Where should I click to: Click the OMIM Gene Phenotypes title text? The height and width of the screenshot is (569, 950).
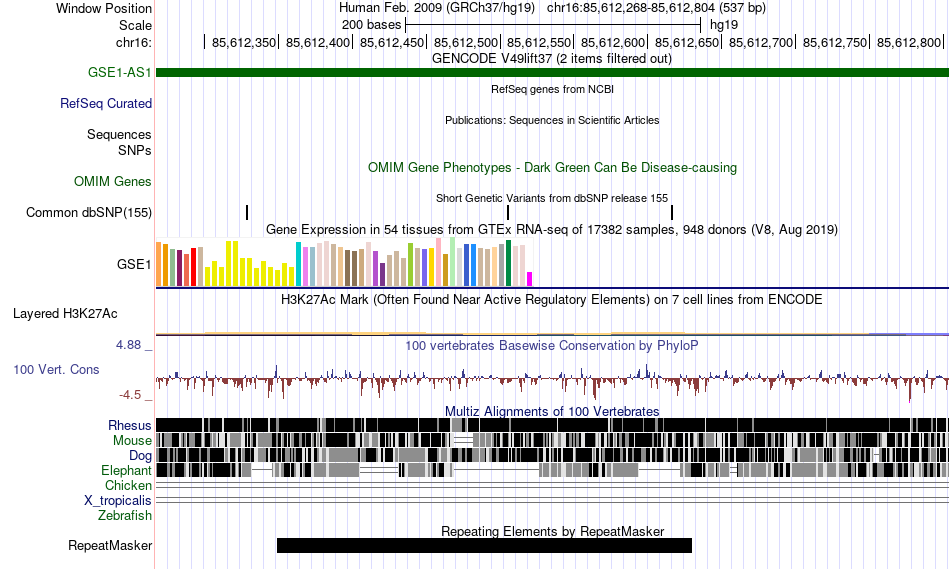click(552, 167)
